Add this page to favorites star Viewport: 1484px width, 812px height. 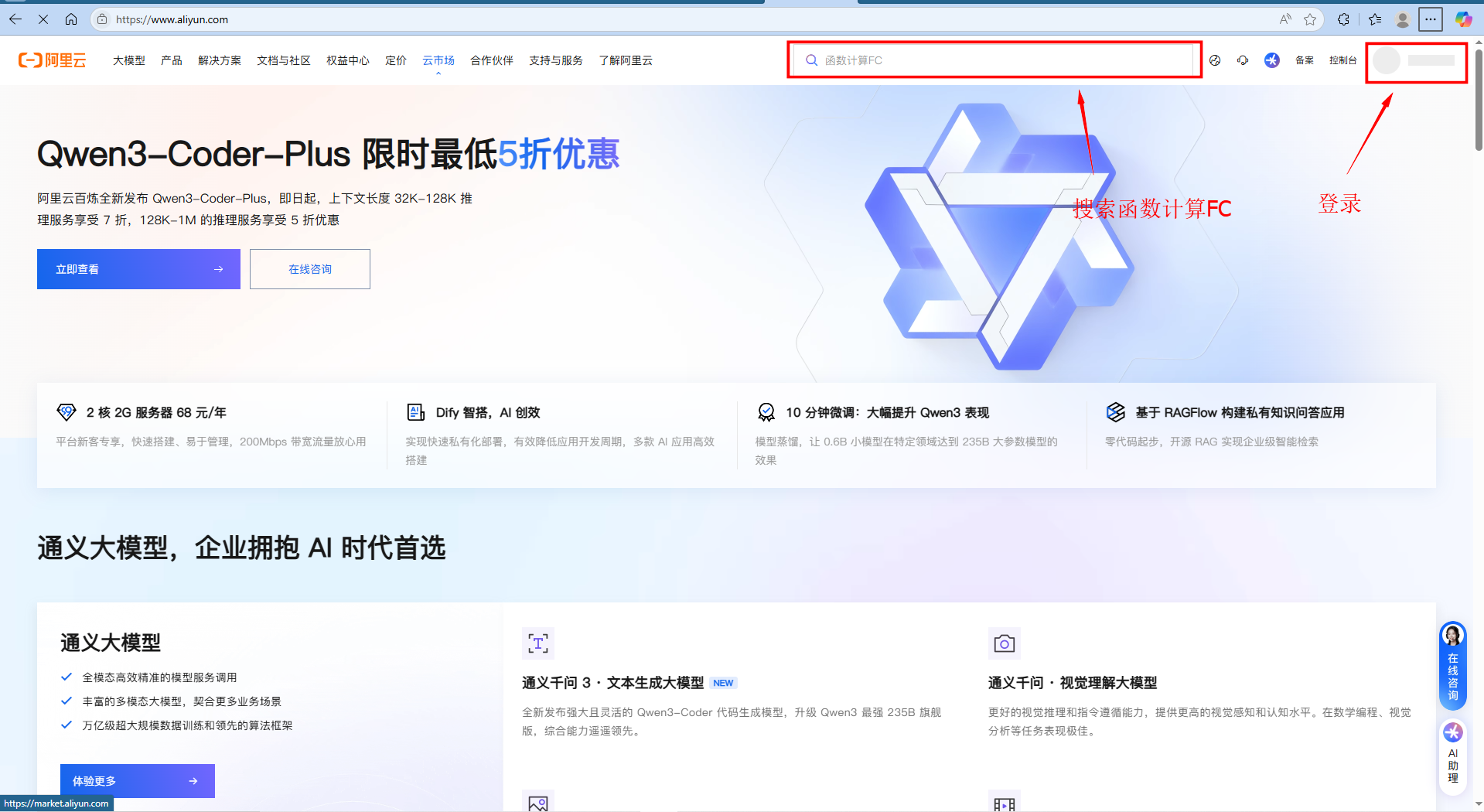[x=1310, y=19]
